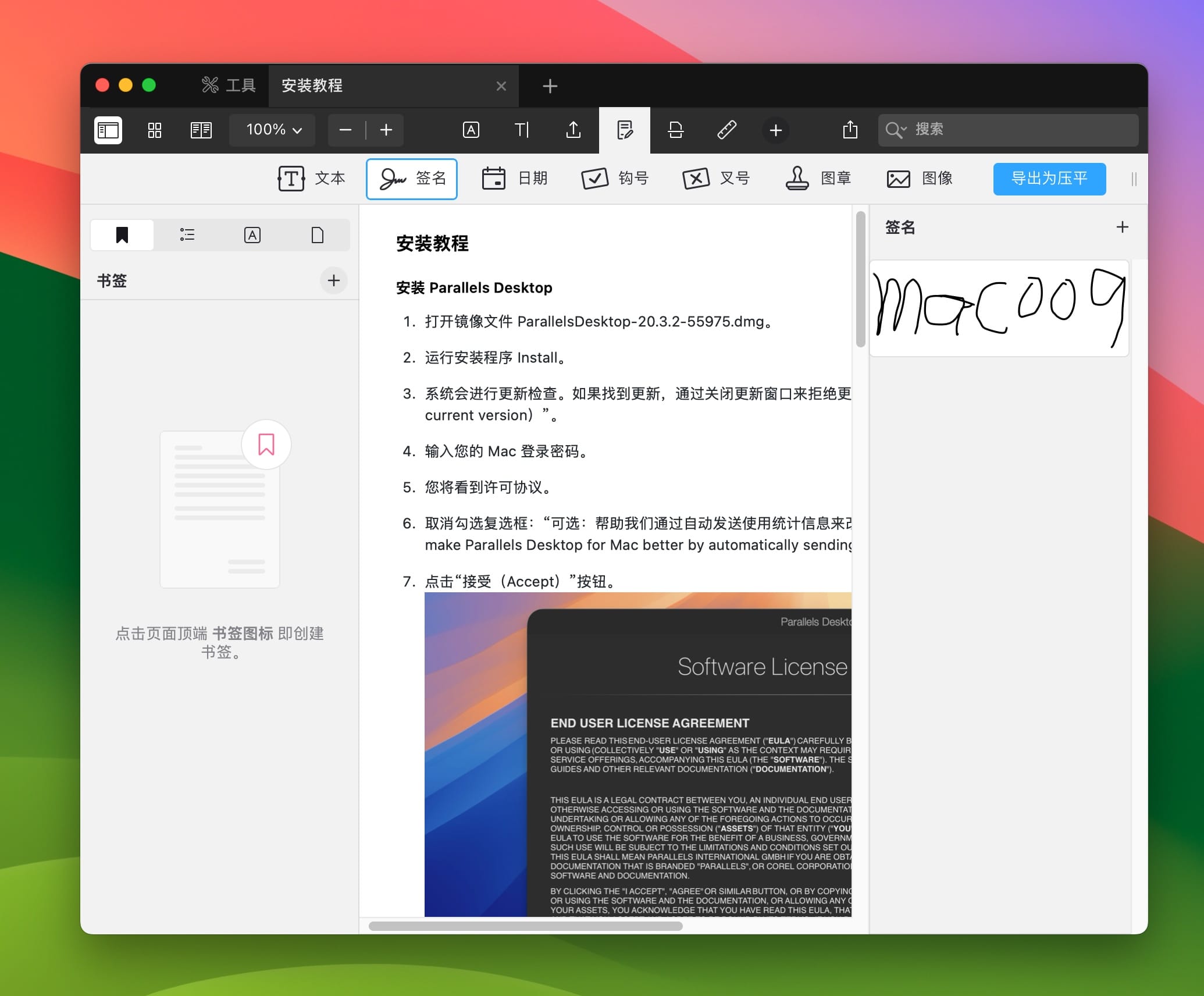Click the 安装教程 document heading
This screenshot has height=996, width=1204.
(x=432, y=243)
